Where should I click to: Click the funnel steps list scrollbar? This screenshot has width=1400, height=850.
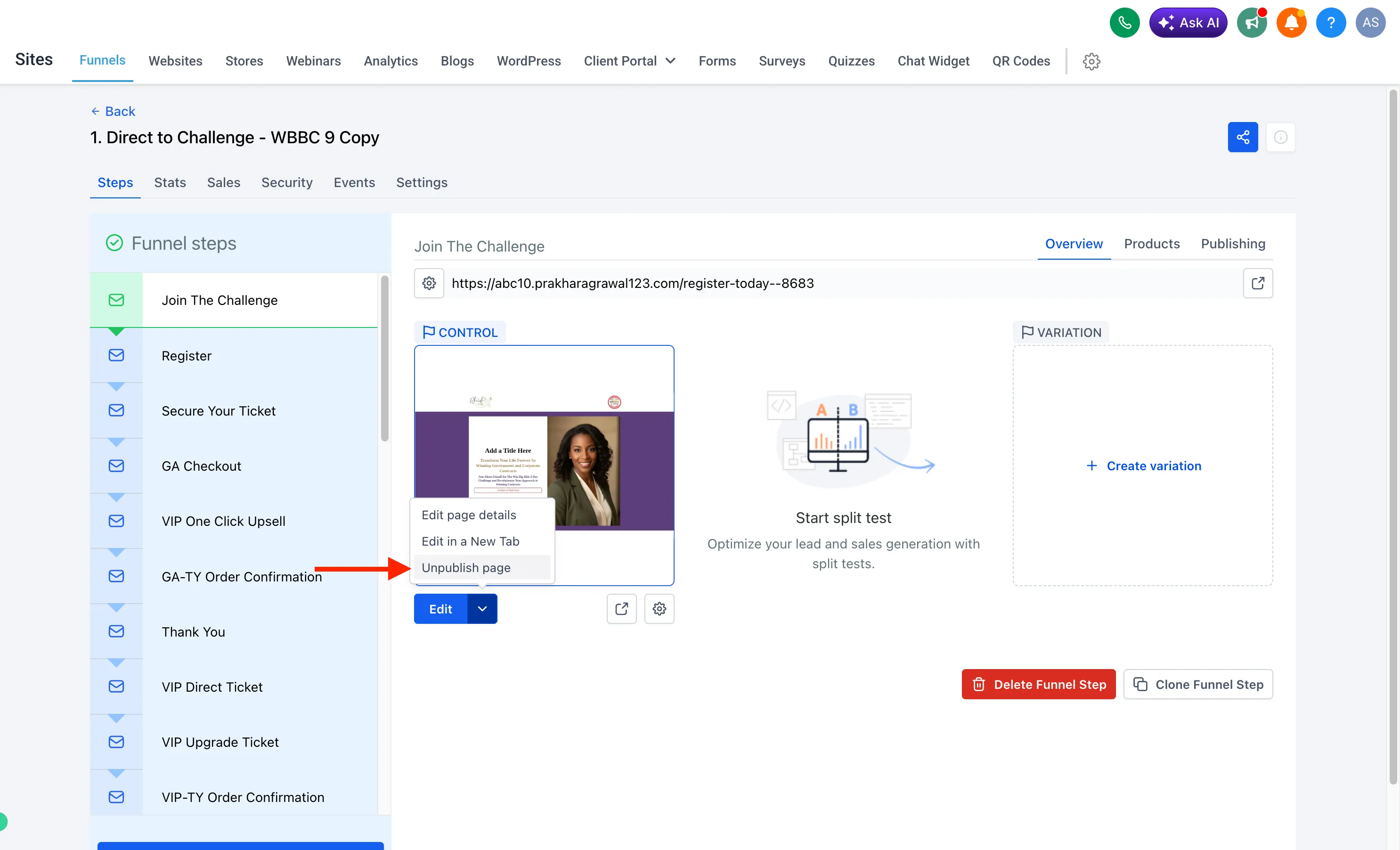point(385,358)
